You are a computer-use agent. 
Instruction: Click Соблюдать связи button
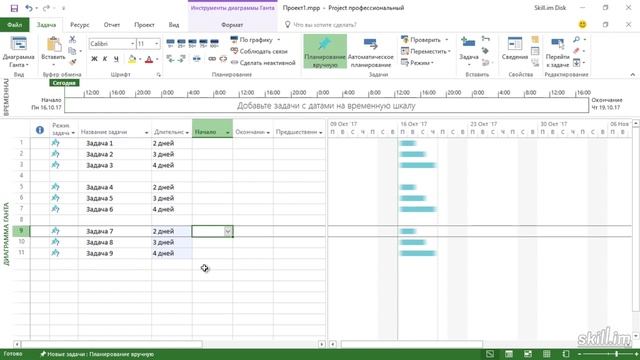pos(259,51)
